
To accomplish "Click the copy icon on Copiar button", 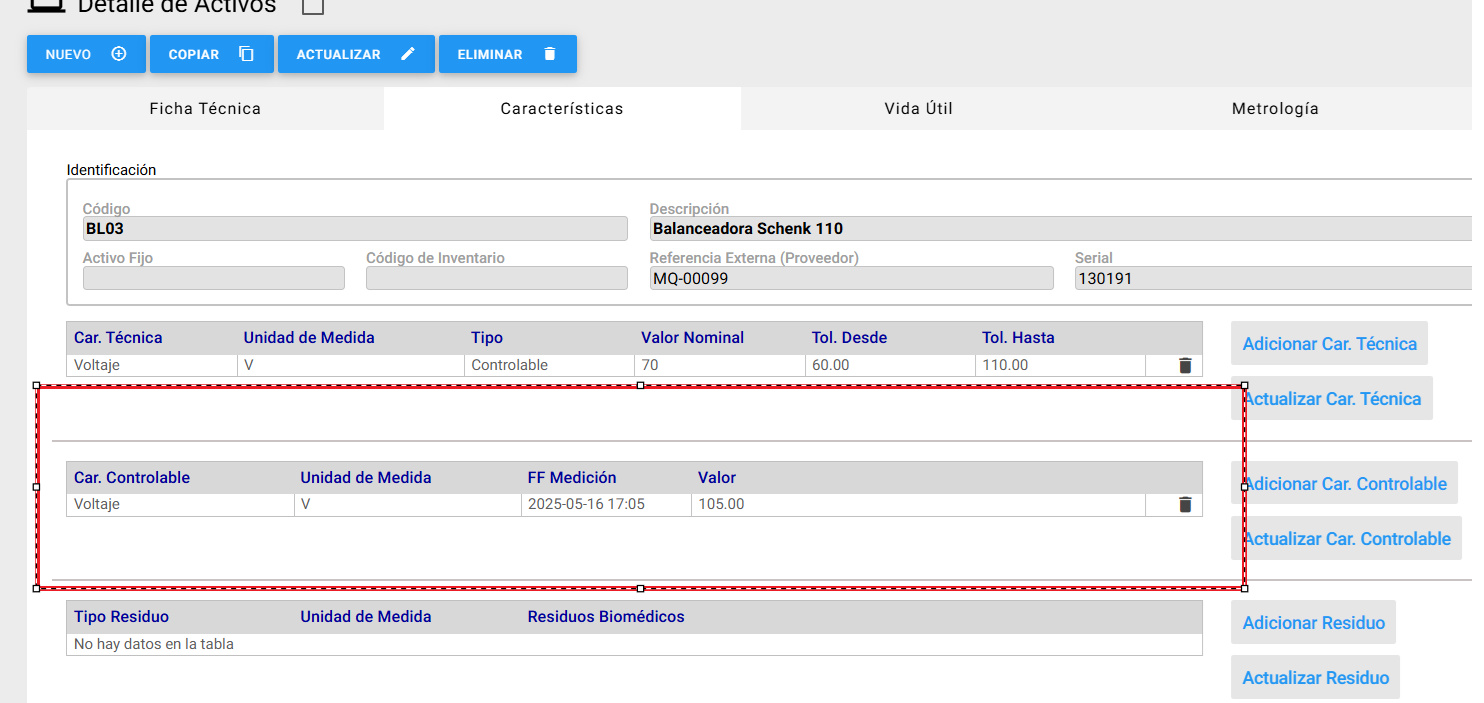I will pyautogui.click(x=246, y=54).
